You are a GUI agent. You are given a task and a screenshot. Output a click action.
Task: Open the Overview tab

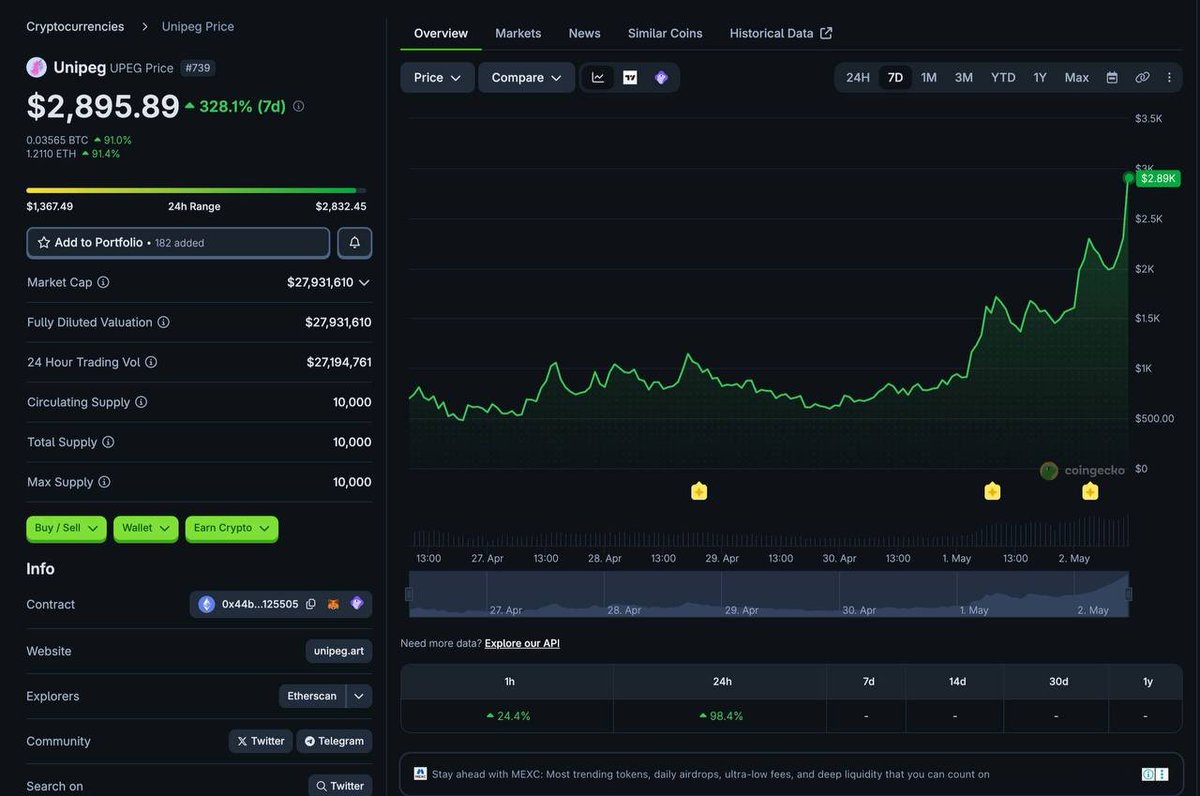441,33
